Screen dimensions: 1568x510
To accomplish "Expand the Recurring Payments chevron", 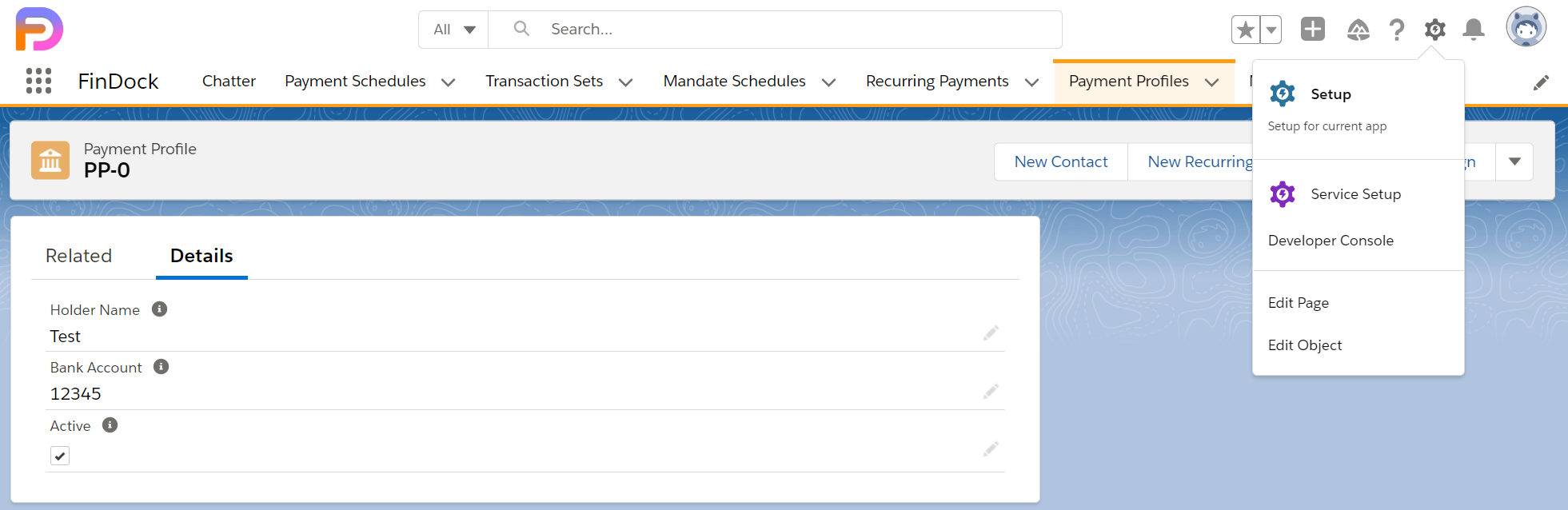I will [1033, 82].
